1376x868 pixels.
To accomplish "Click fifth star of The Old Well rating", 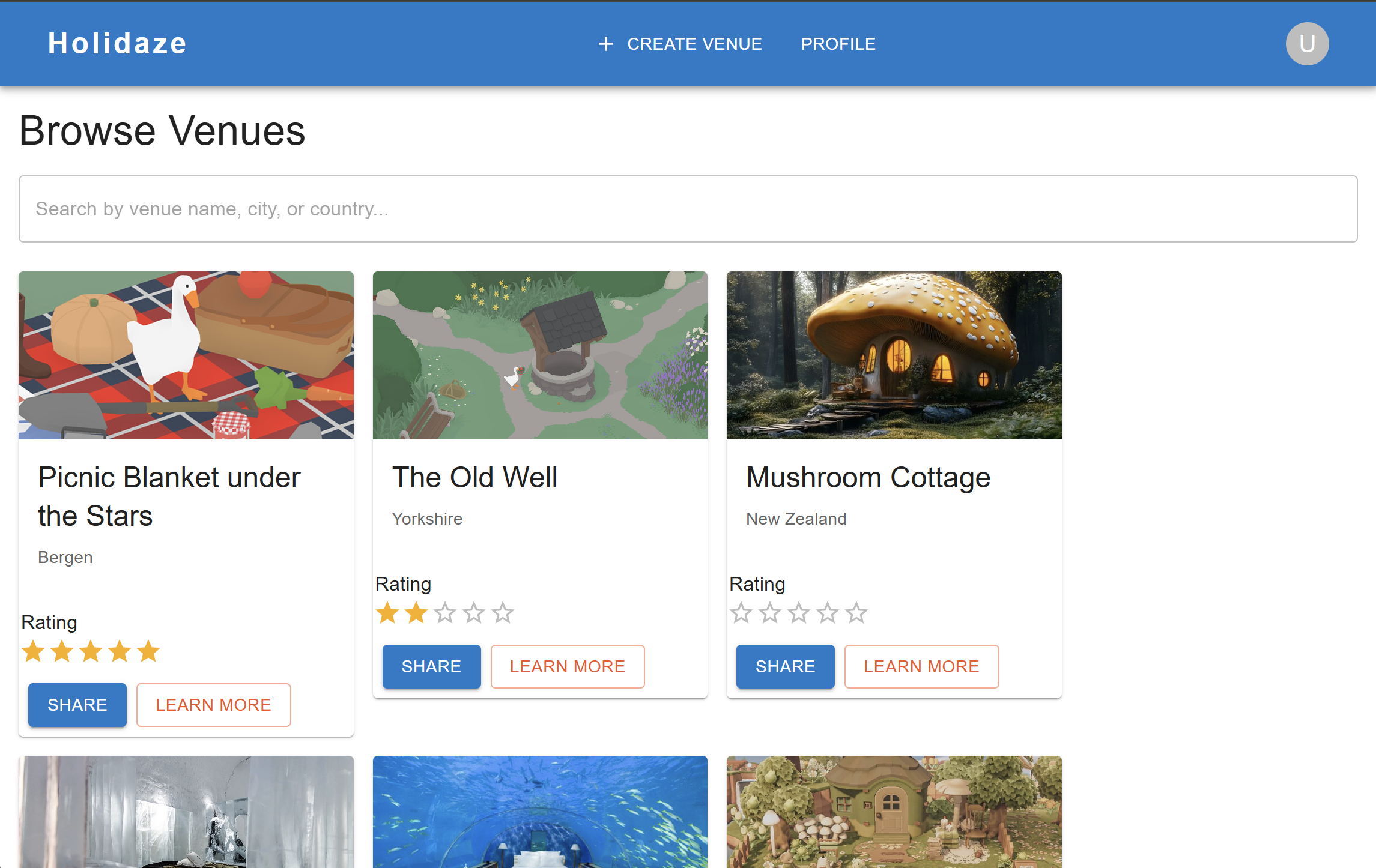I will 503,613.
